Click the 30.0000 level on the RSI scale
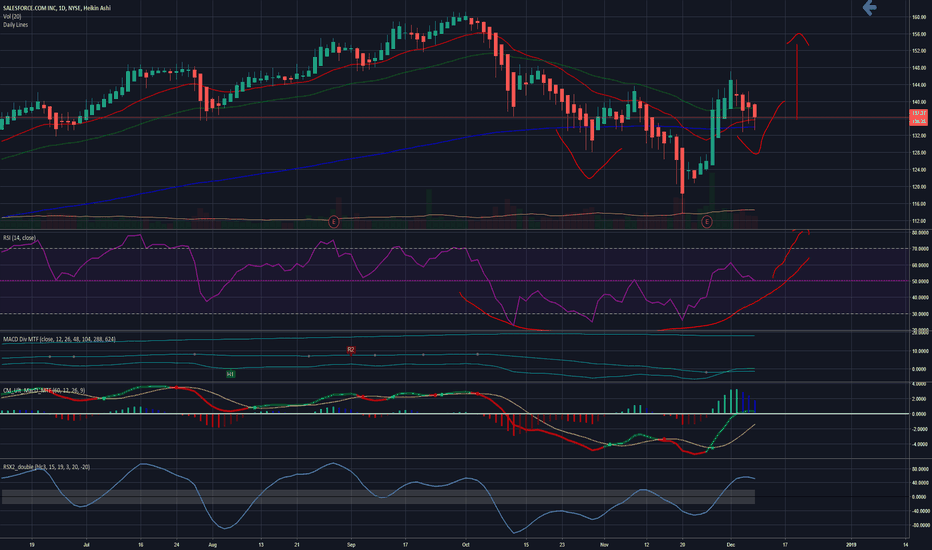 click(x=920, y=314)
